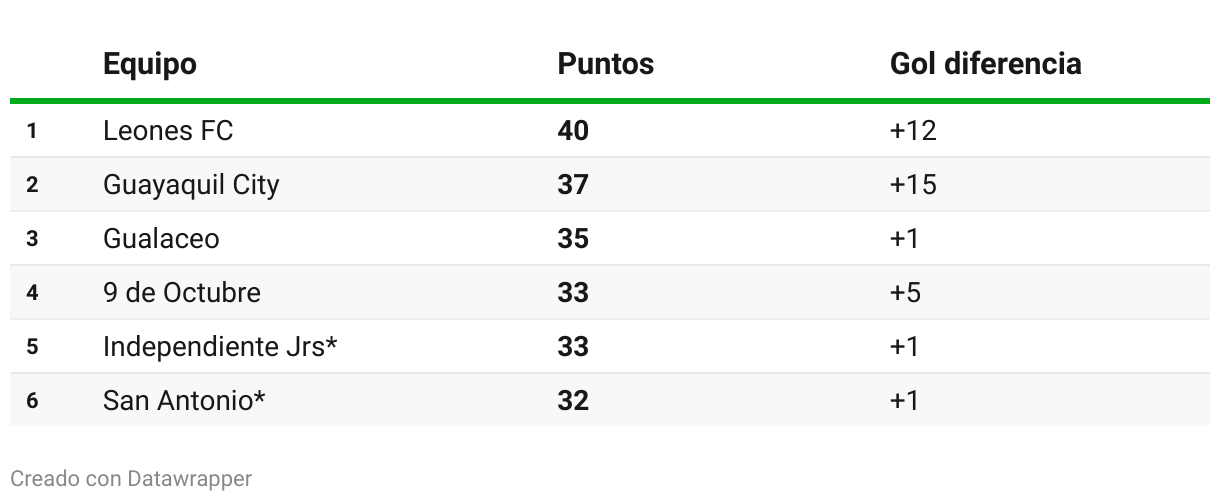The image size is (1220, 502).
Task: Click the Puntos column header
Action: (x=606, y=64)
